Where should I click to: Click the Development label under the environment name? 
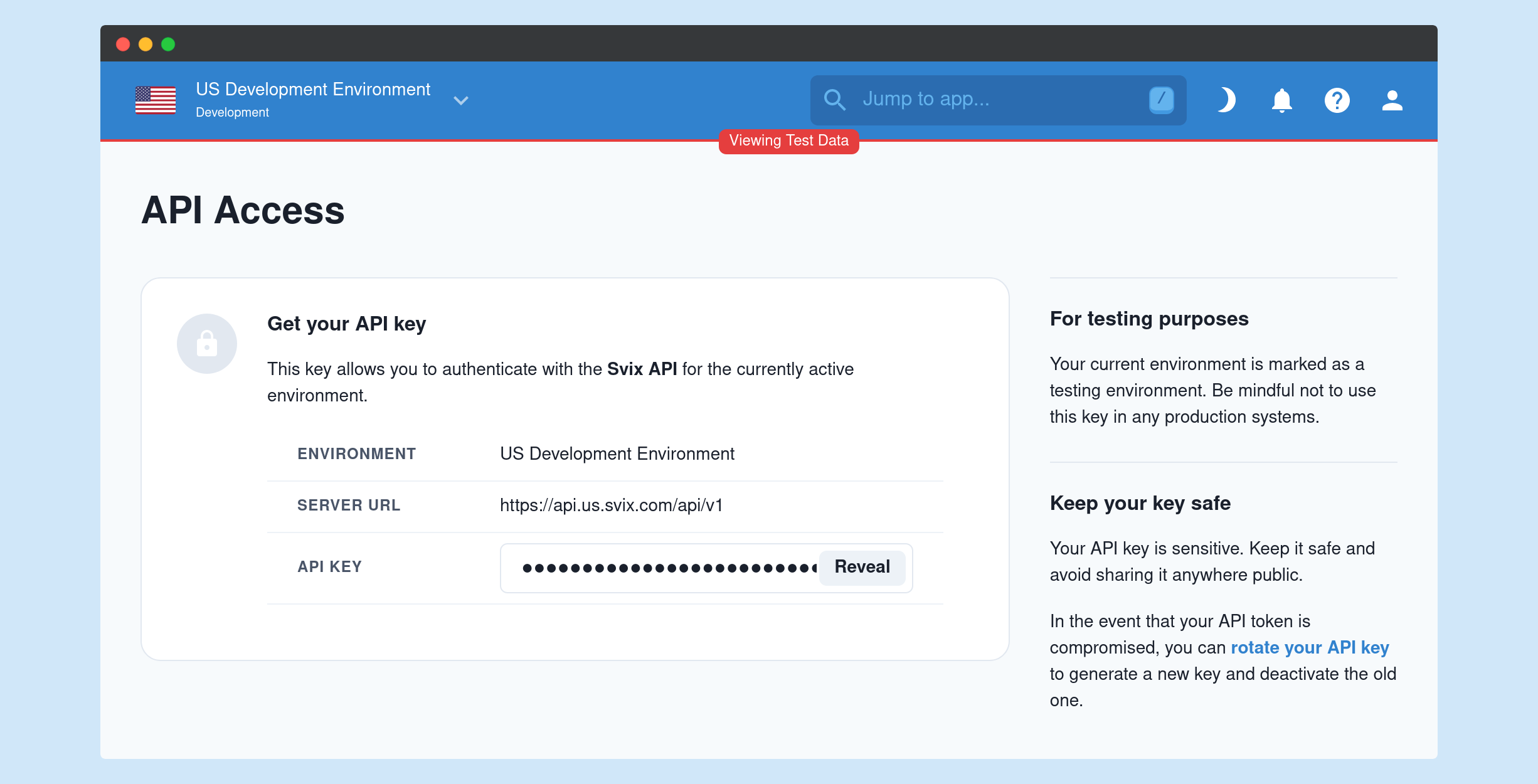[232, 112]
